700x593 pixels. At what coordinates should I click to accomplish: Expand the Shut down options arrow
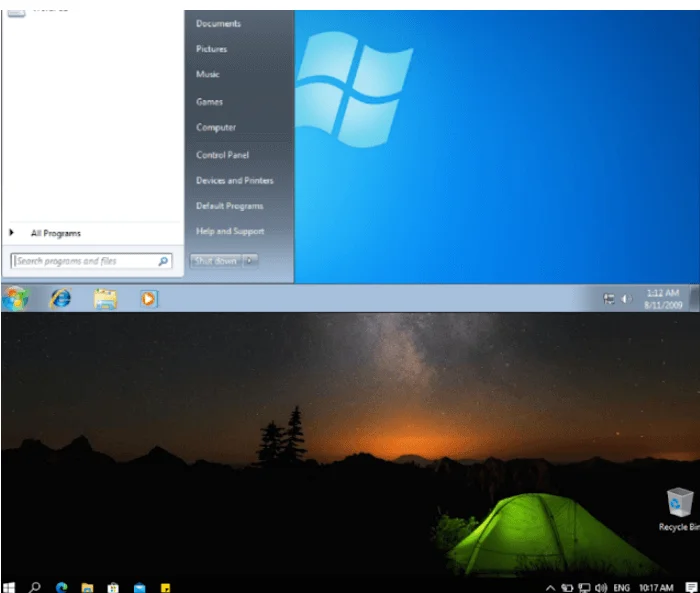click(250, 261)
